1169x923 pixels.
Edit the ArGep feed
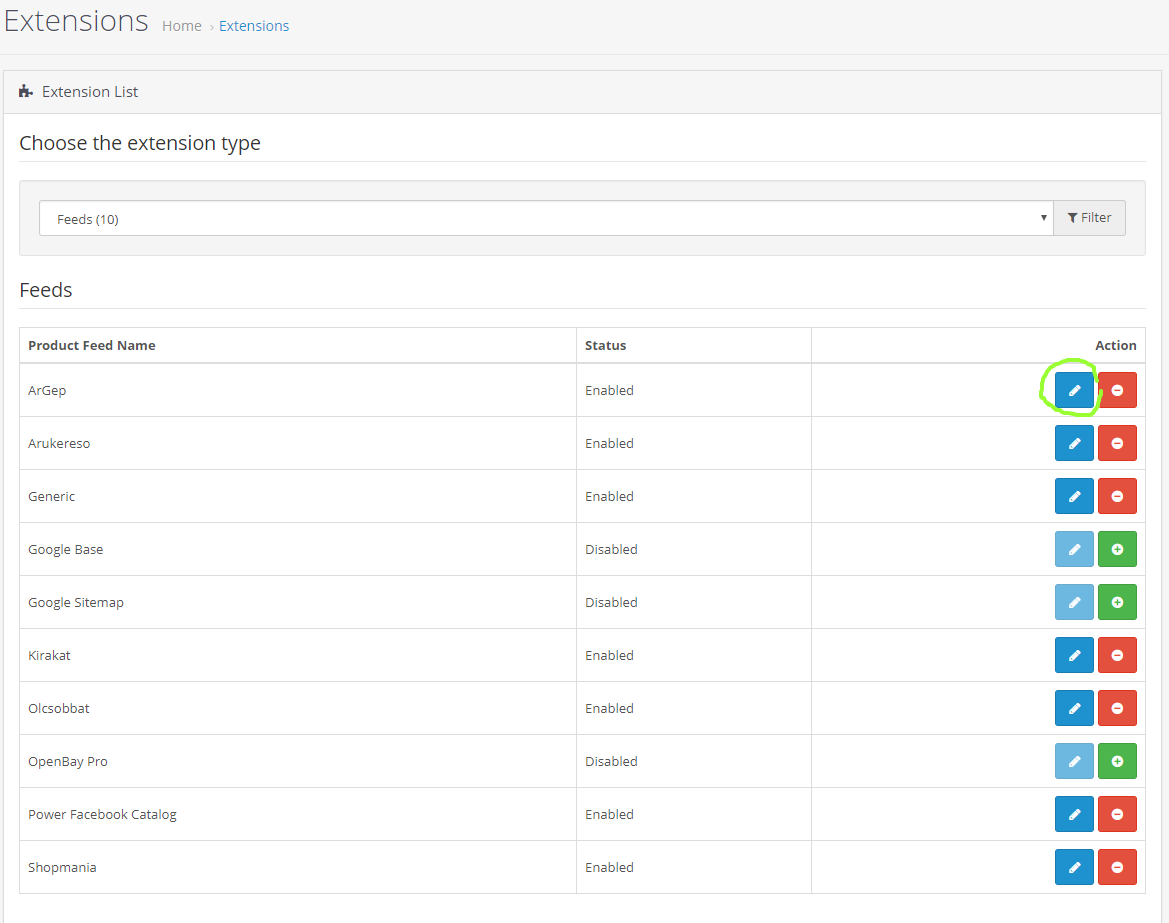(1074, 390)
